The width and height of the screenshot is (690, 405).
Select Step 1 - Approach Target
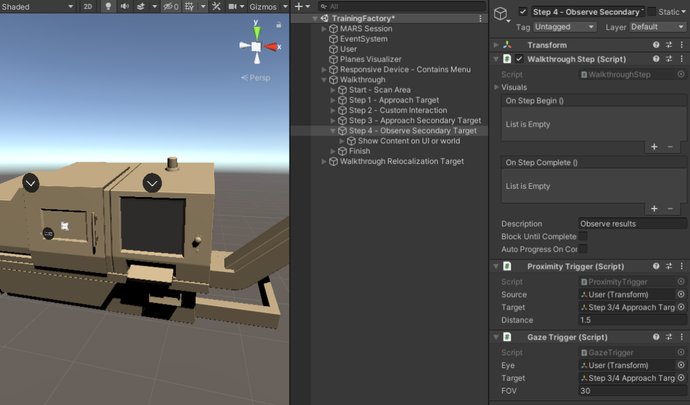[393, 100]
